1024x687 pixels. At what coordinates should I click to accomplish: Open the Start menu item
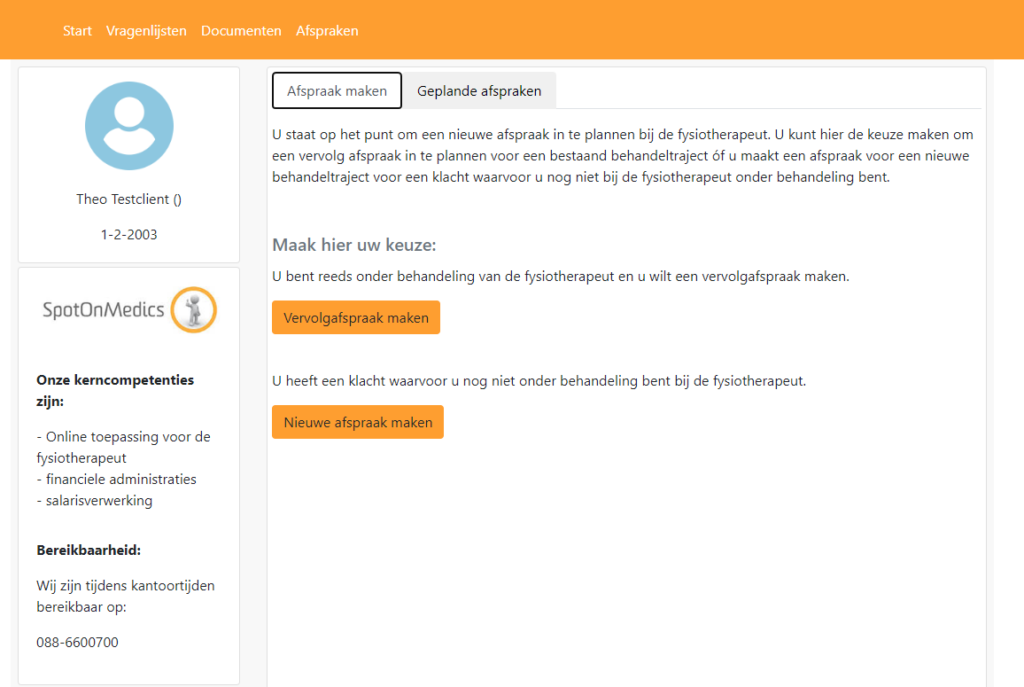77,31
